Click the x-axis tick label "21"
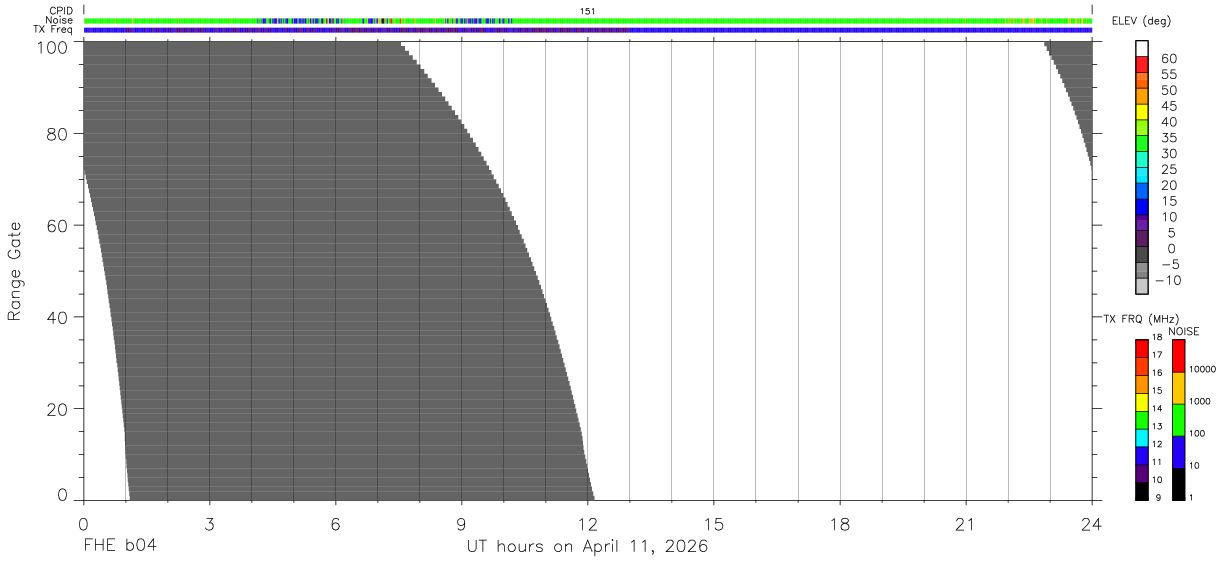 point(966,523)
